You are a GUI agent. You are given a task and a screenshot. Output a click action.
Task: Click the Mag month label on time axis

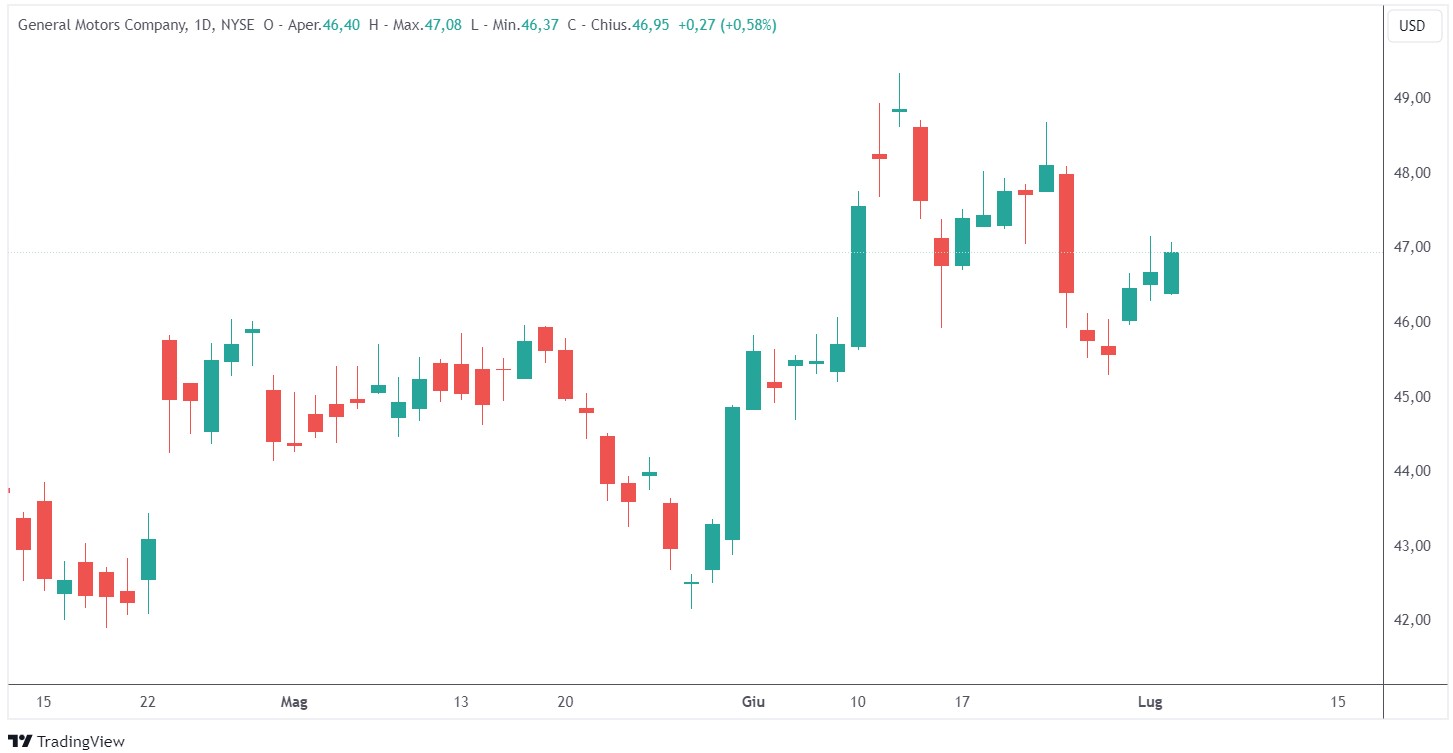click(x=294, y=702)
